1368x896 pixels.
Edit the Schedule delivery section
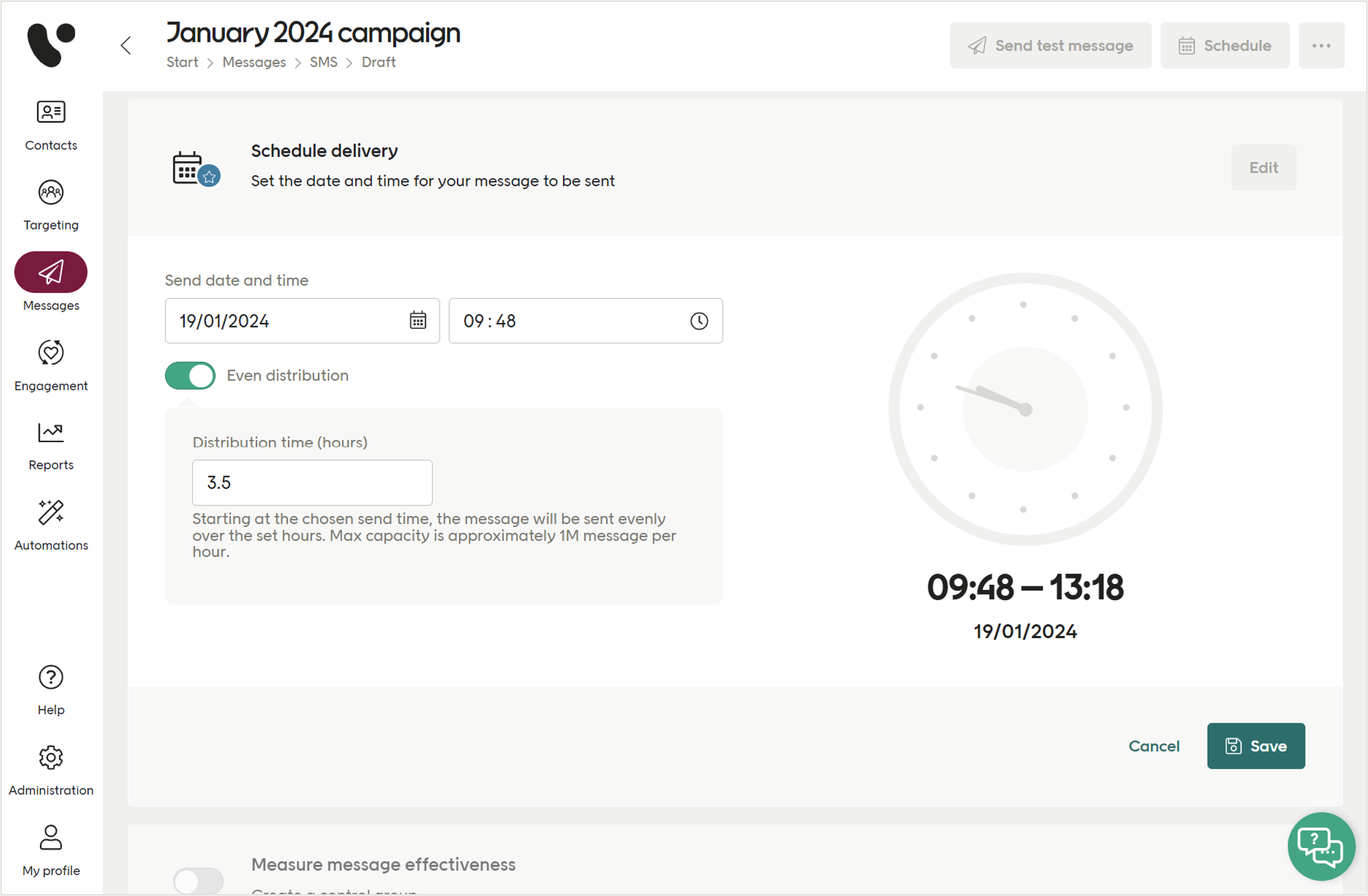coord(1263,167)
